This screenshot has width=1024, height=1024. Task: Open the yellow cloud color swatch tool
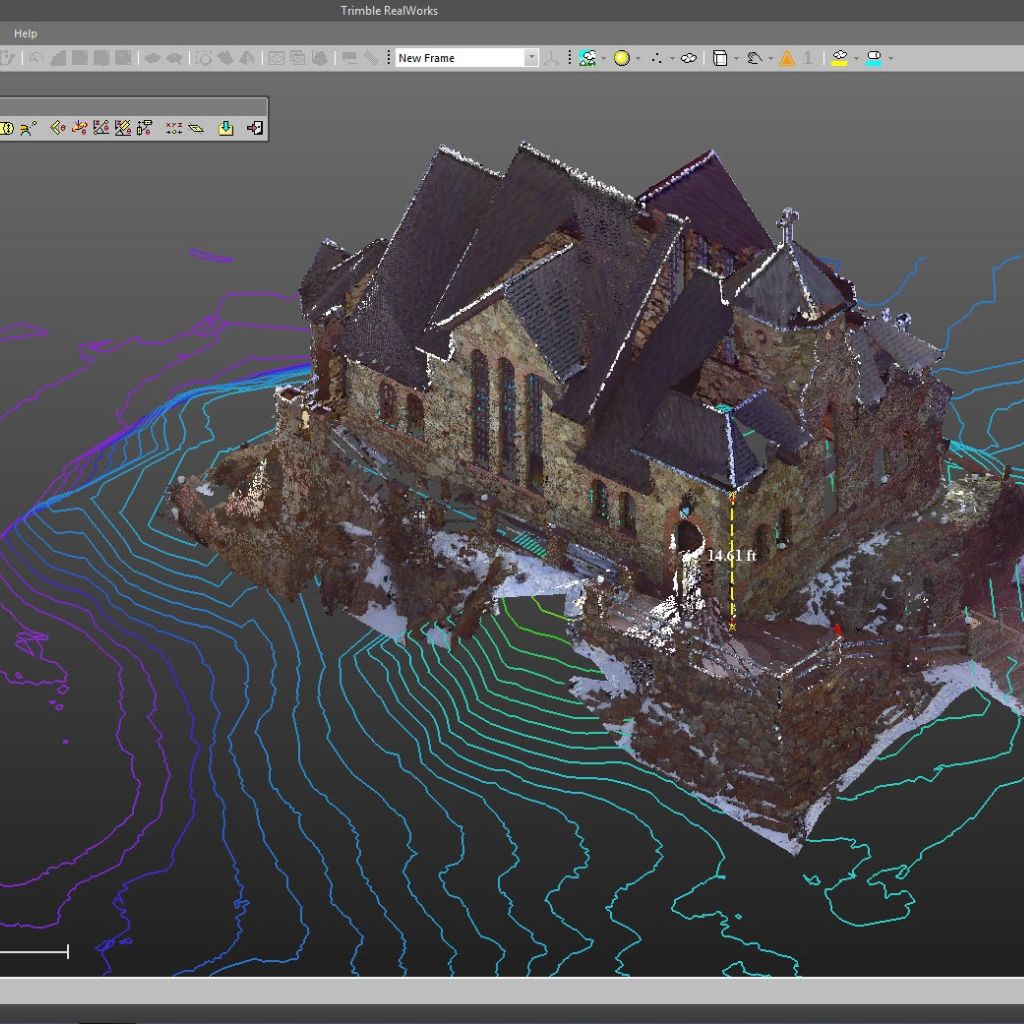click(839, 58)
